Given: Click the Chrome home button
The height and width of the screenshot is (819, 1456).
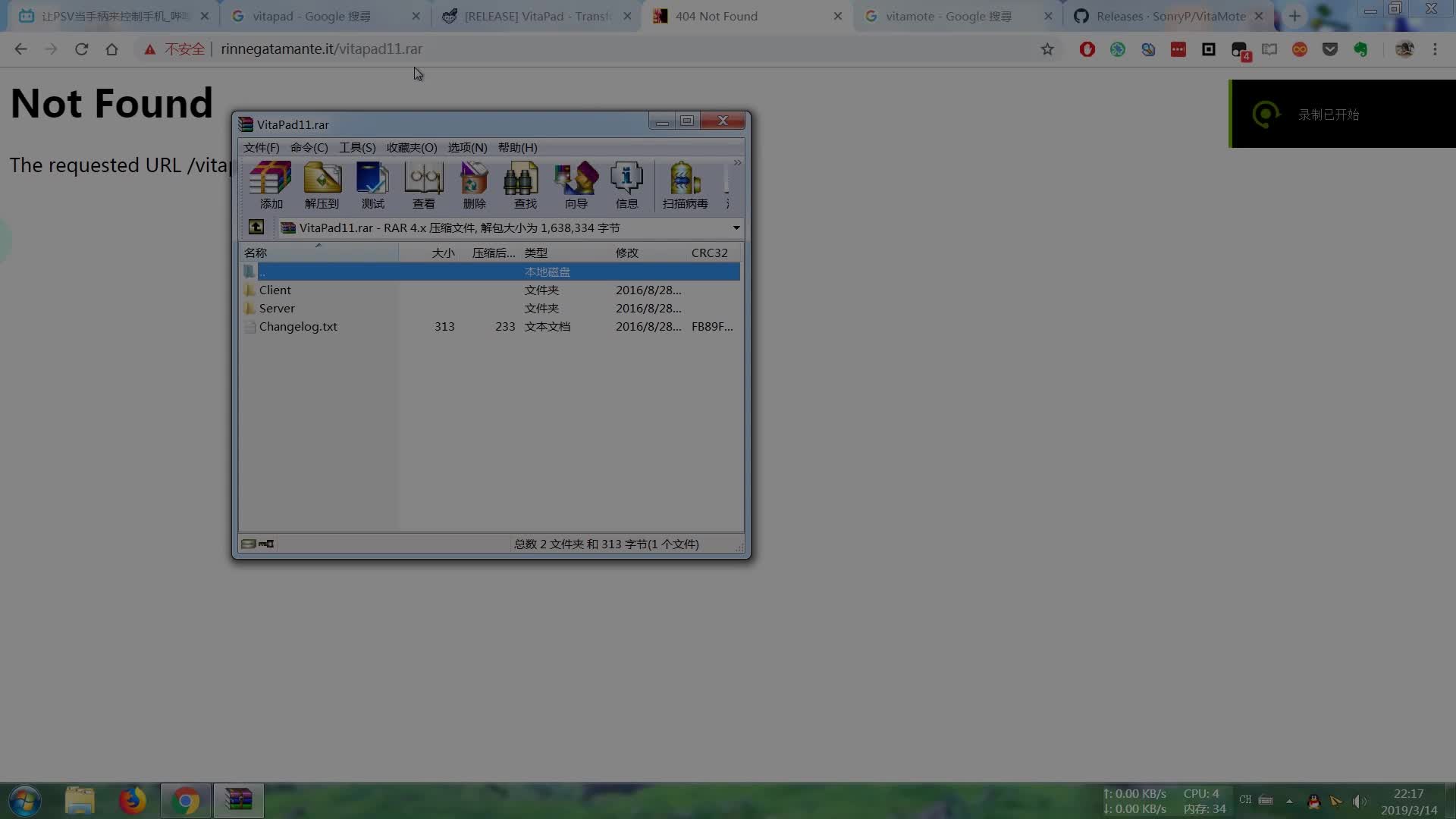Looking at the screenshot, I should (x=111, y=49).
